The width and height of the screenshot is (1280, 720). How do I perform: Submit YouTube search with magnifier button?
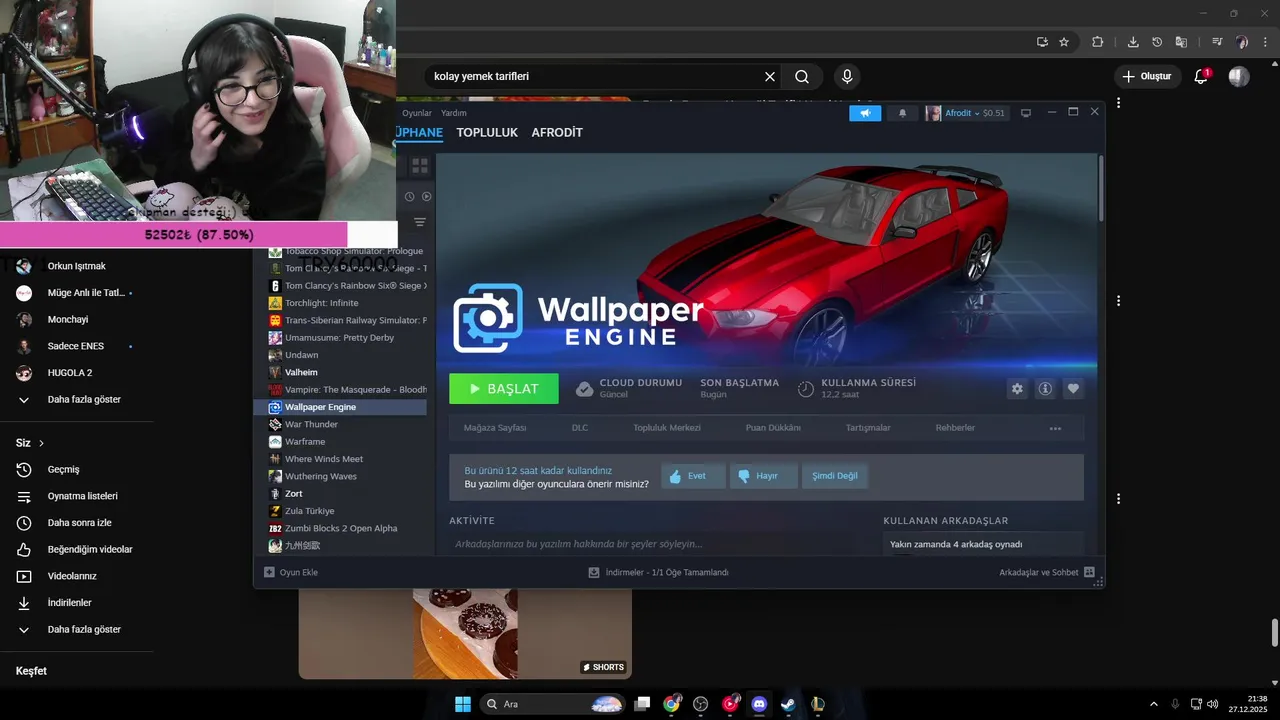click(802, 76)
